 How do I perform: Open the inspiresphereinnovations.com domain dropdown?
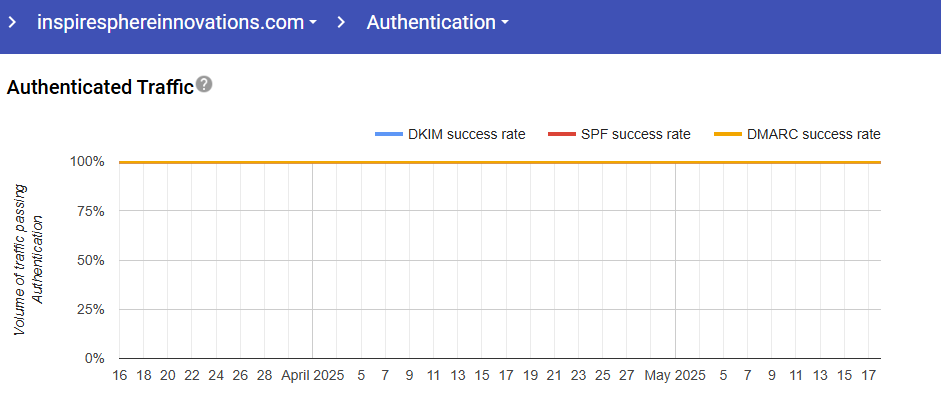pos(177,22)
